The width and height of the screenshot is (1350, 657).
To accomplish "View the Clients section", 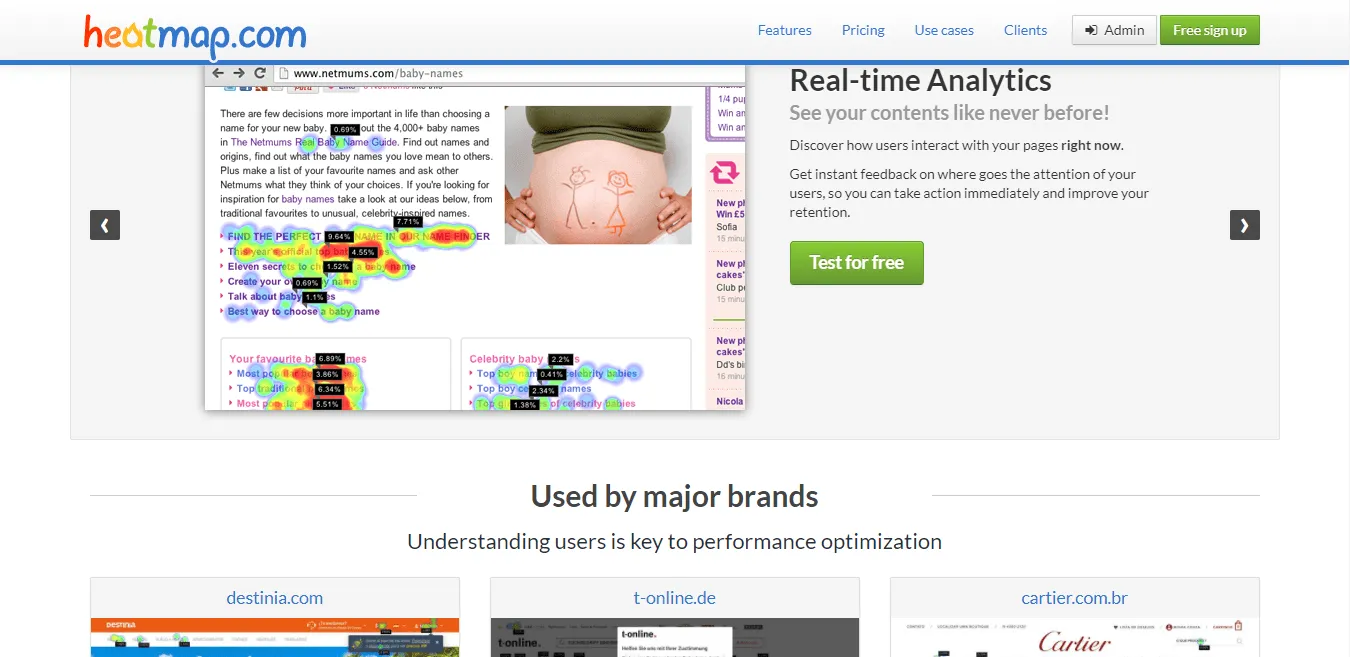I will point(1026,30).
